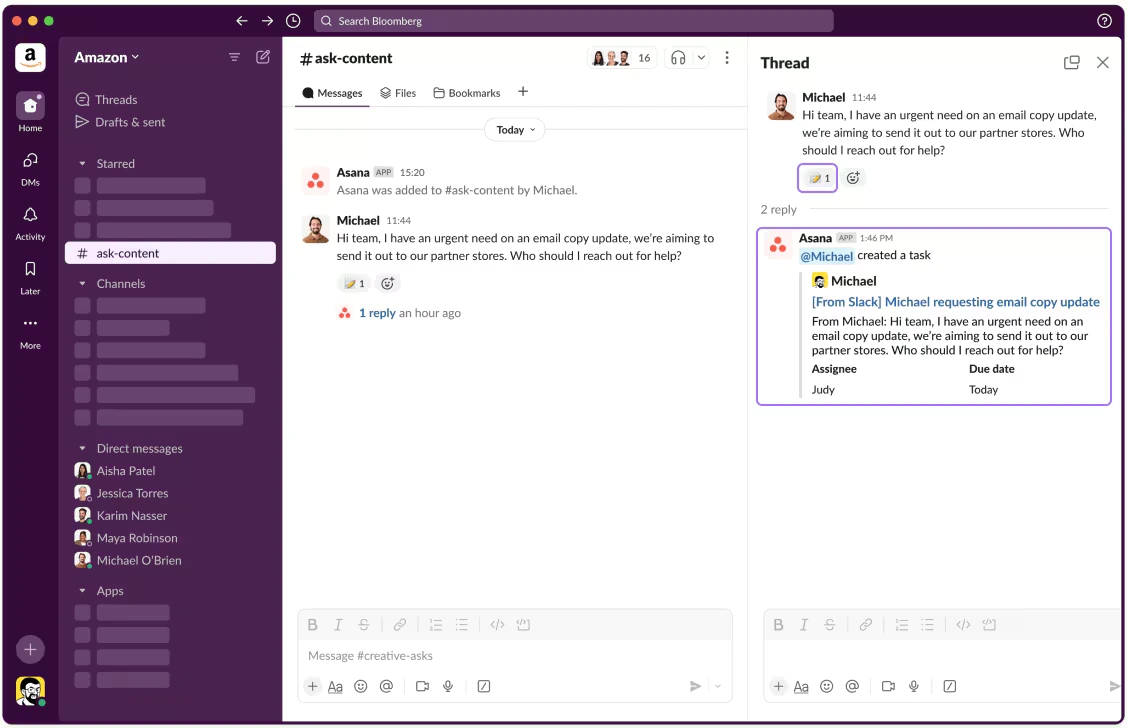Image resolution: width=1127 pixels, height=728 pixels.
Task: Add emoji reaction to Michael's channel message
Action: click(387, 283)
